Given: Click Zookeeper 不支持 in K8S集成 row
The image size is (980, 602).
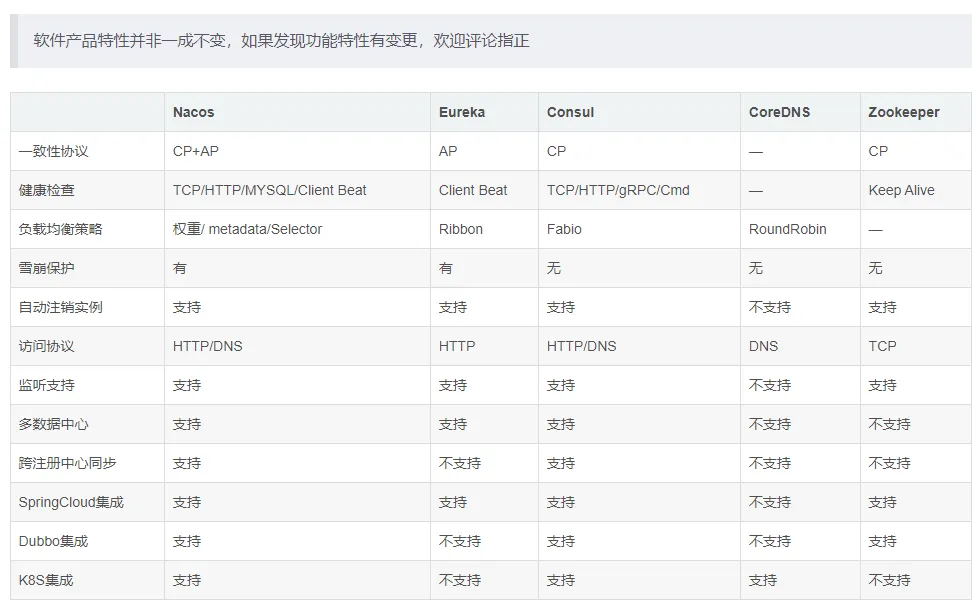Looking at the screenshot, I should (x=889, y=580).
